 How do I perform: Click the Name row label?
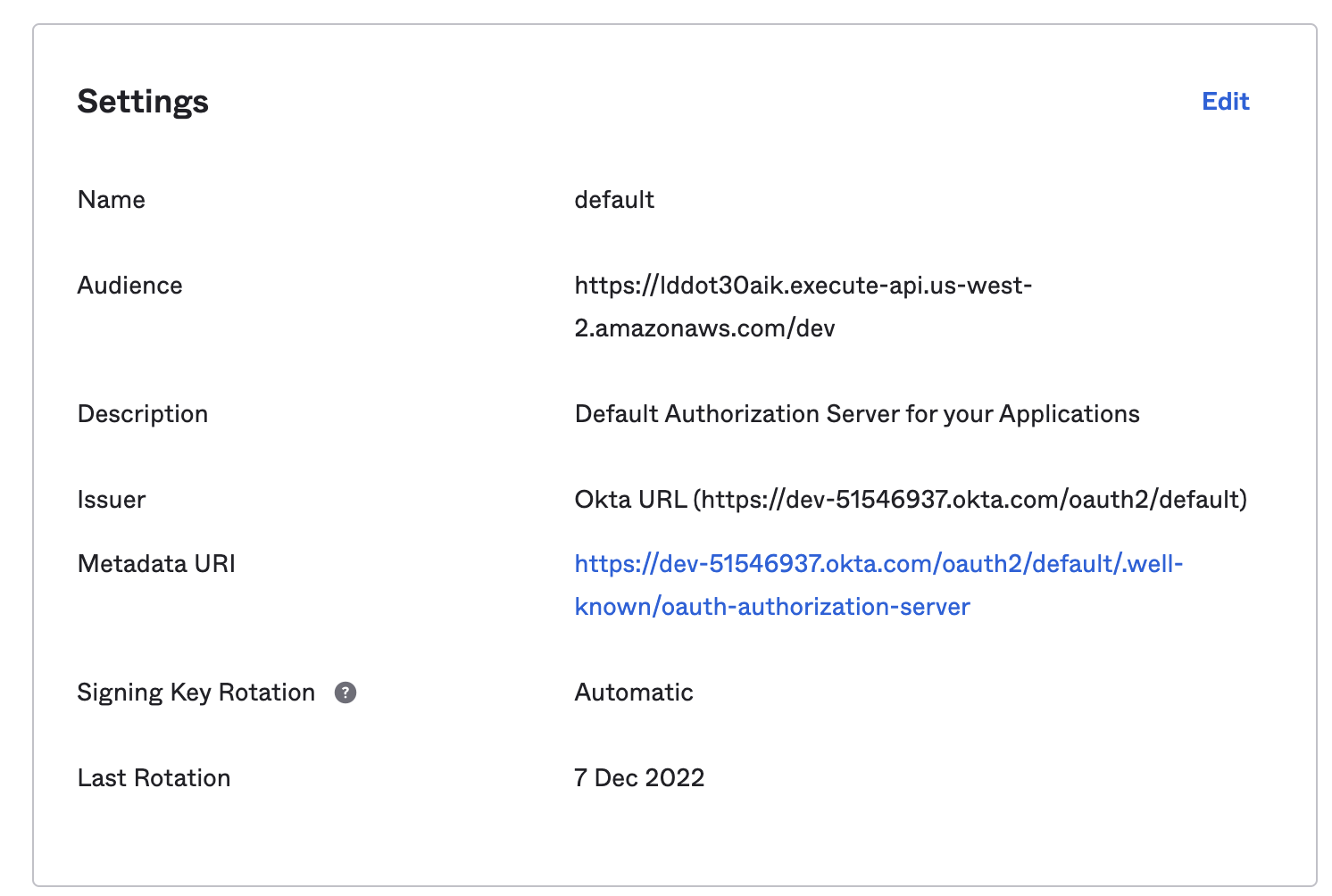coord(111,199)
